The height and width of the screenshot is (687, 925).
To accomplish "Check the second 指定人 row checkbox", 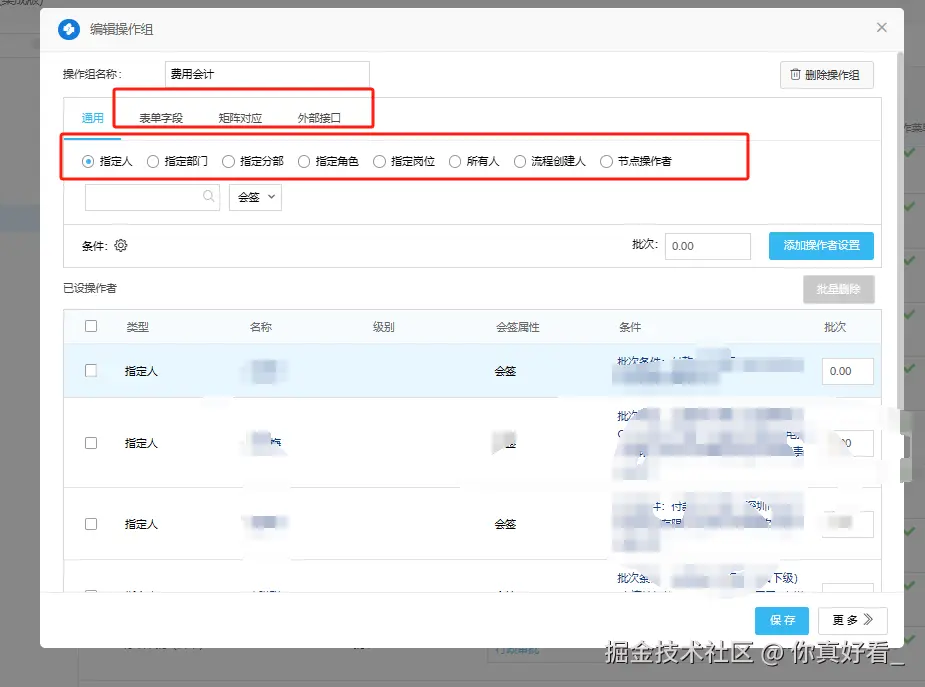I will 91,443.
